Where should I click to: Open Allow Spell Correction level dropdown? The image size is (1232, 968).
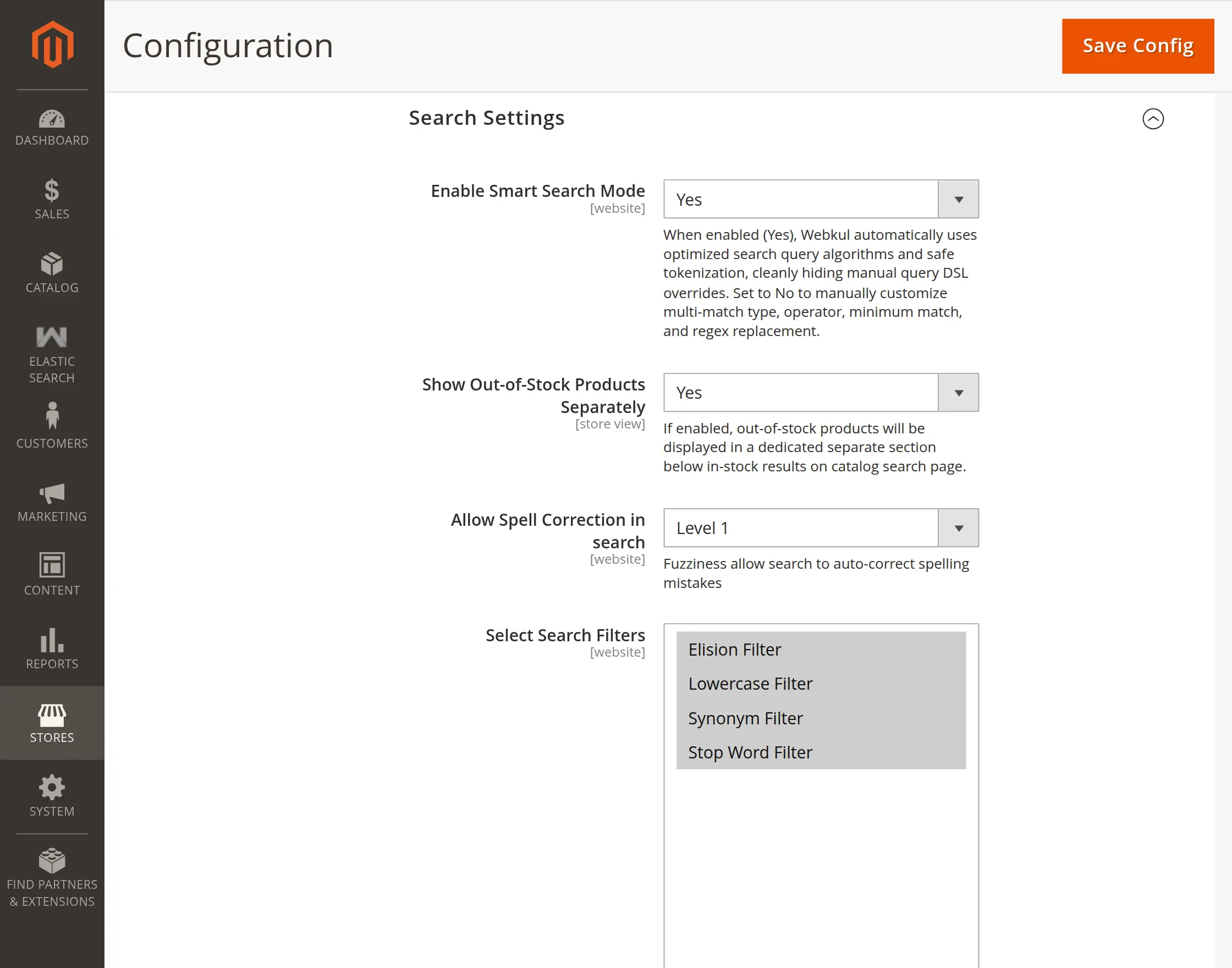[x=821, y=527]
